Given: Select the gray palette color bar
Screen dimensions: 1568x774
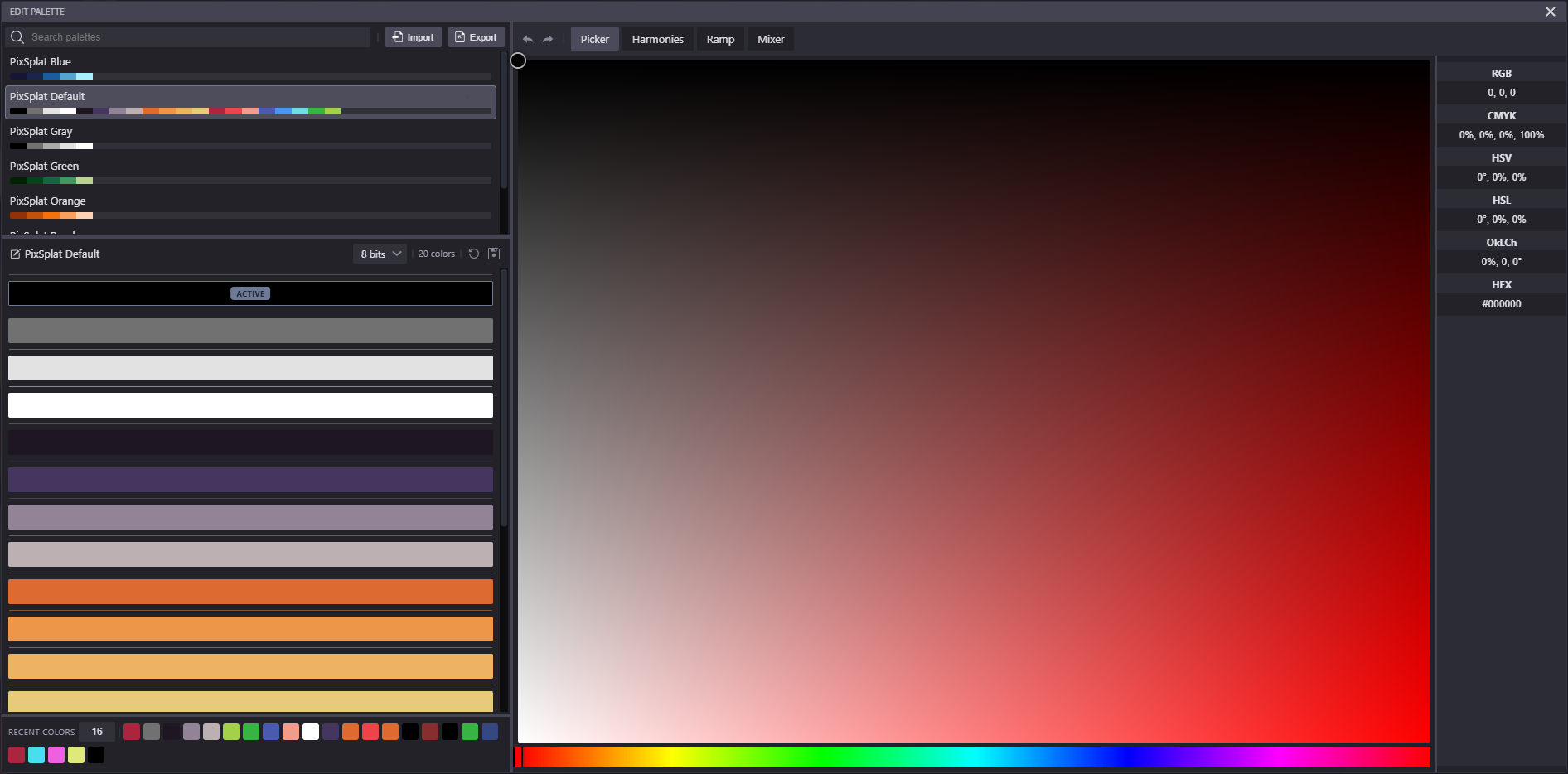Looking at the screenshot, I should click(x=250, y=331).
